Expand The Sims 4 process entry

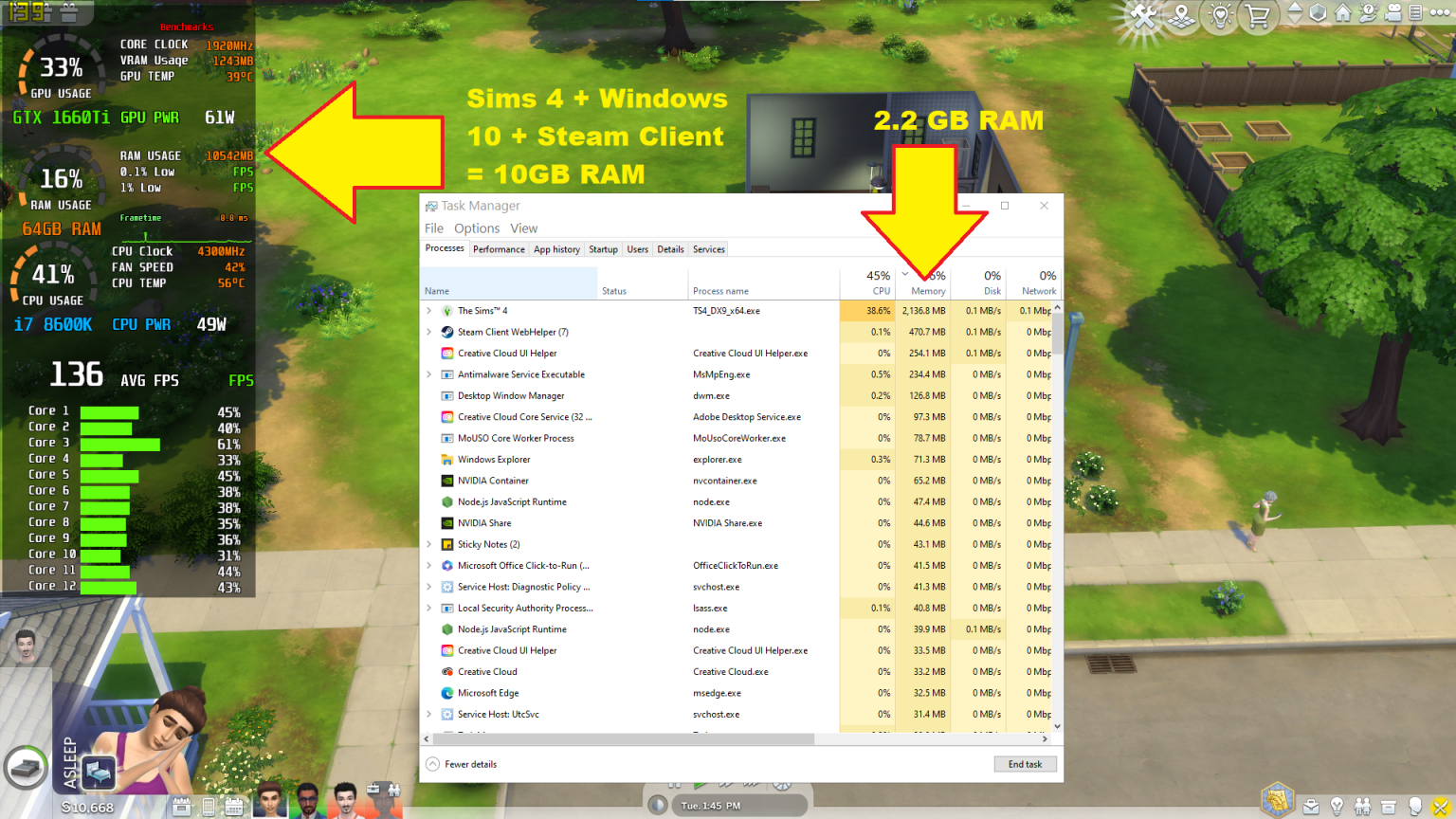[x=429, y=310]
